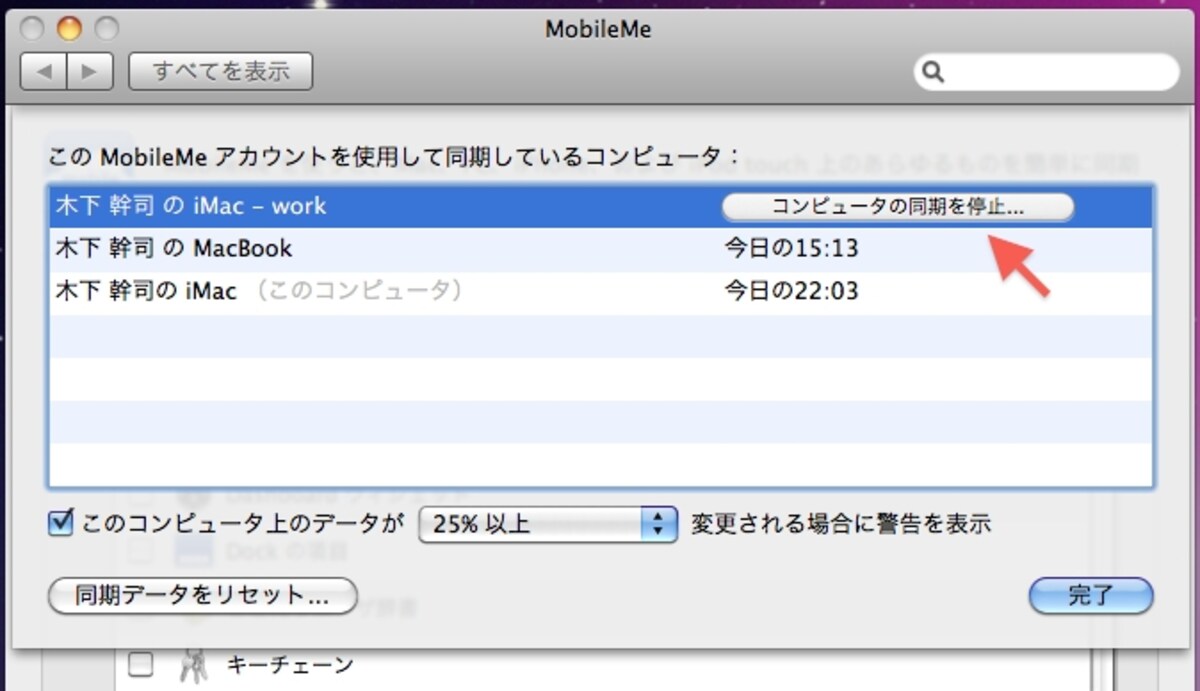The image size is (1200, 691).
Task: Click the yellow minimize window button
Action: (x=69, y=29)
